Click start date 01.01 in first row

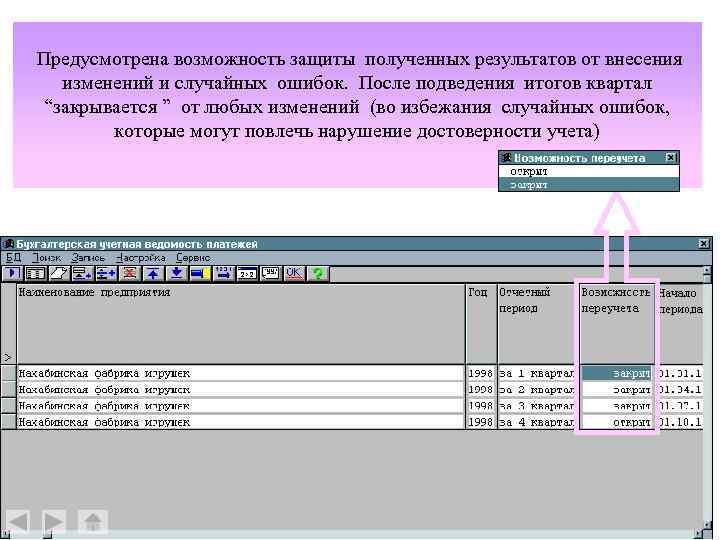point(680,373)
